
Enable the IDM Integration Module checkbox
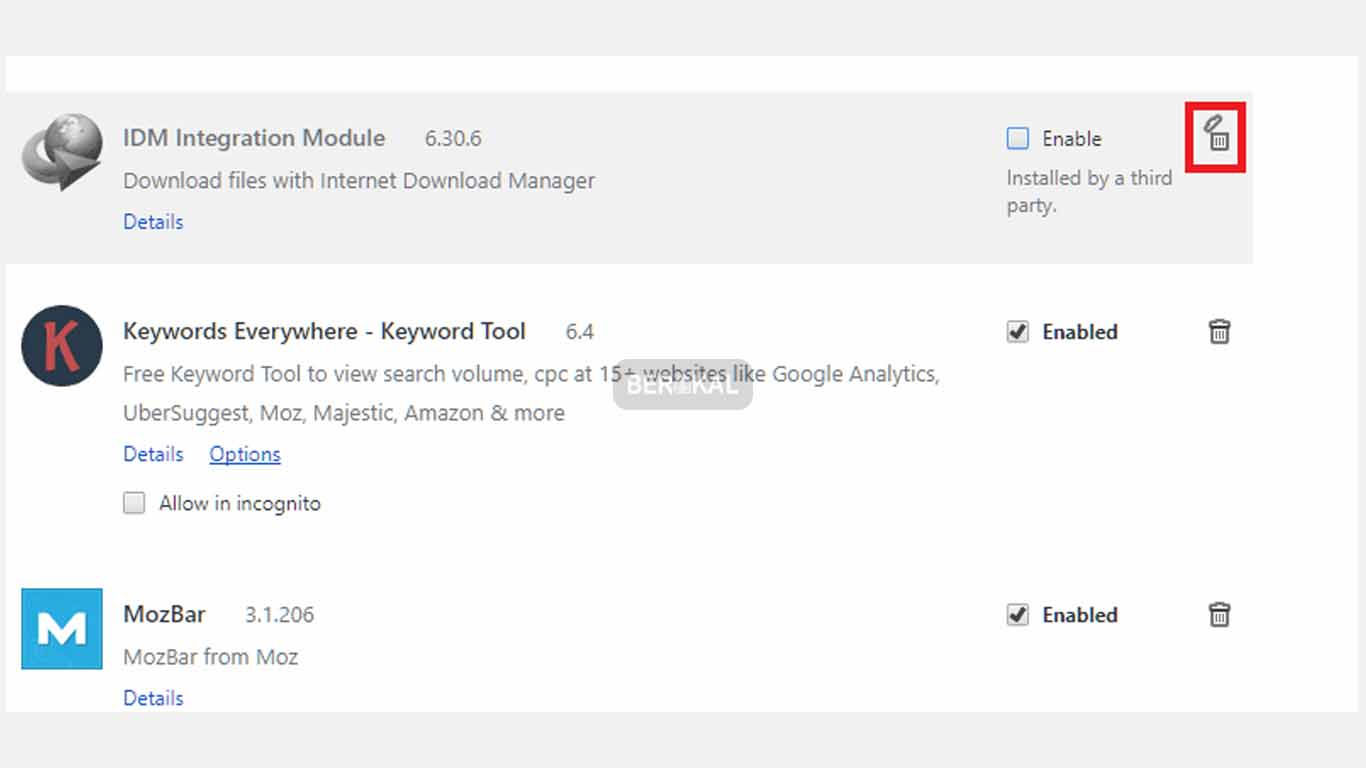click(x=1018, y=139)
